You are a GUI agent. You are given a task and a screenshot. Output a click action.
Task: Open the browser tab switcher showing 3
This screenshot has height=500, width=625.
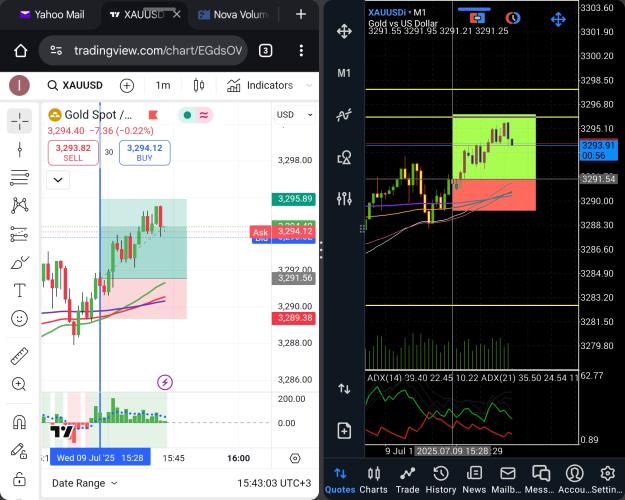[x=265, y=51]
